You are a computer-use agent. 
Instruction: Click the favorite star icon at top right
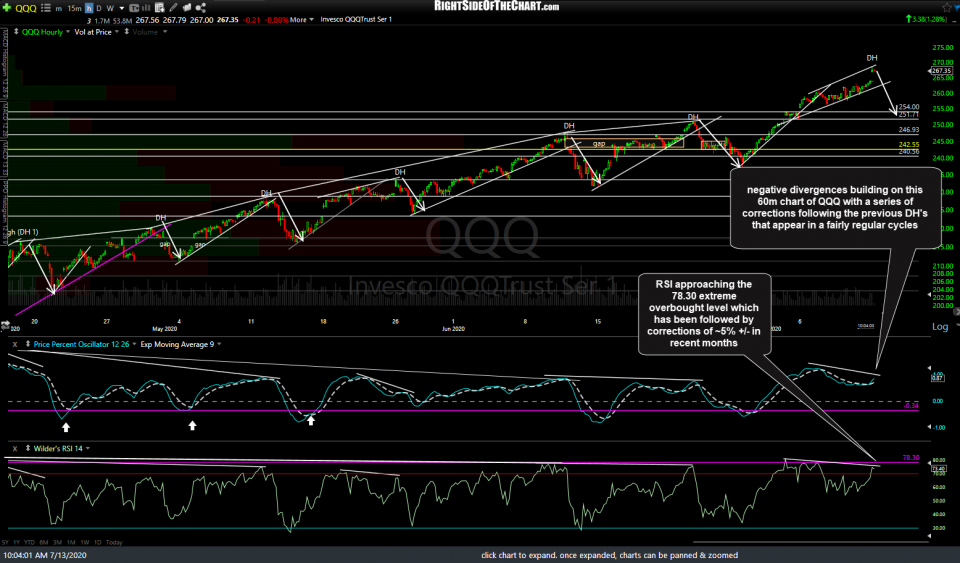point(947,7)
